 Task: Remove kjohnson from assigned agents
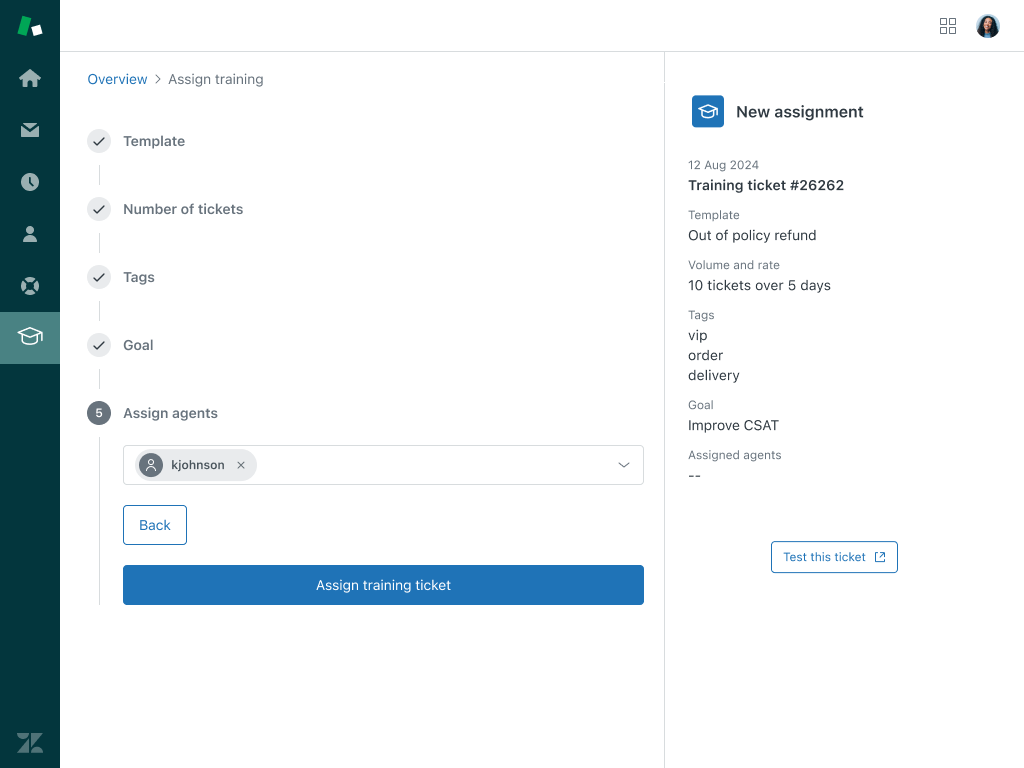coord(240,464)
